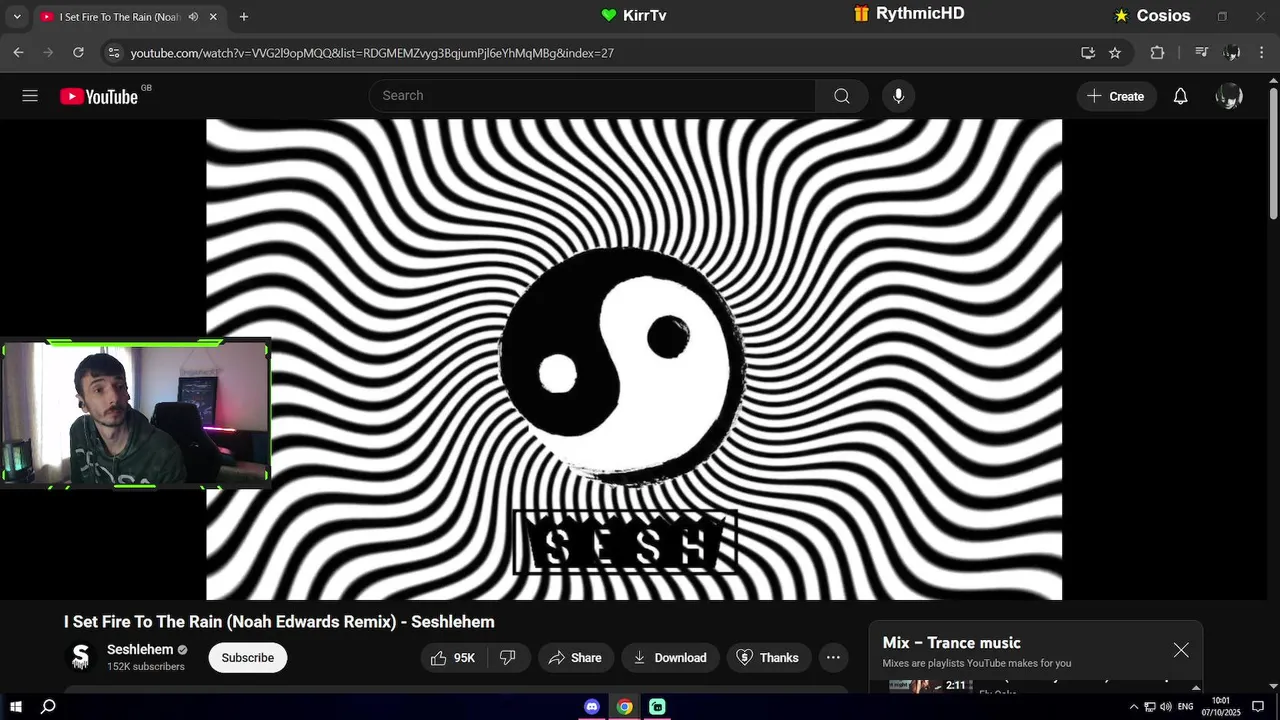Open Discord from the taskbar
The height and width of the screenshot is (720, 1280).
pyautogui.click(x=592, y=707)
